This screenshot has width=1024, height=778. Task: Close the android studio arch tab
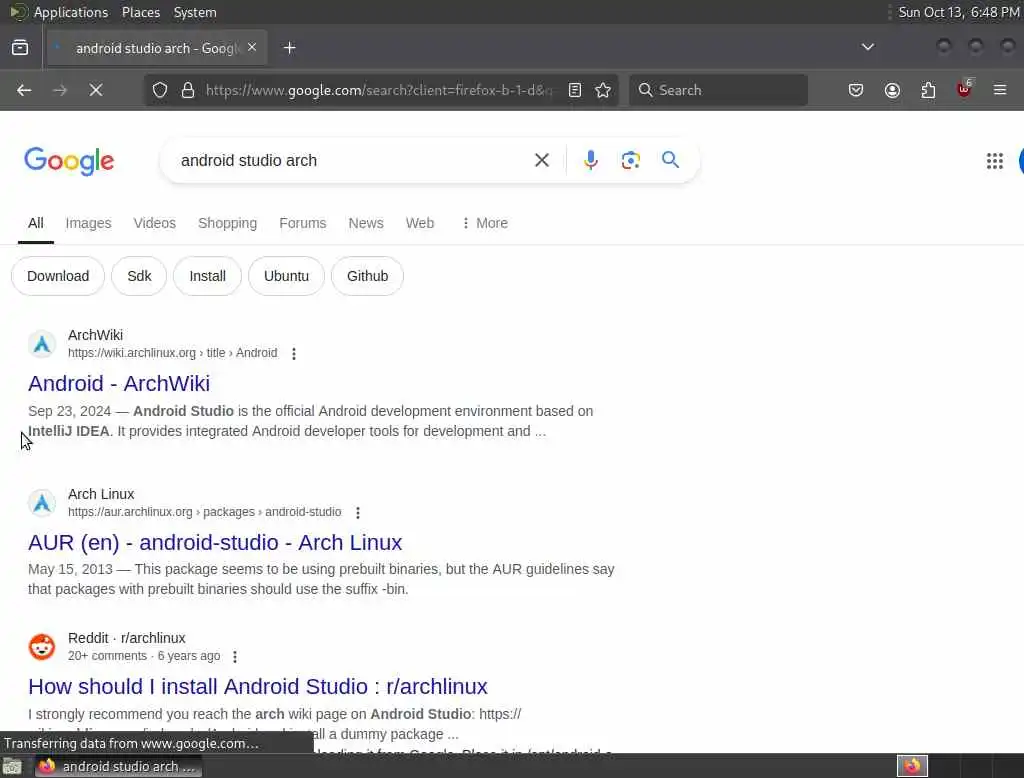pyautogui.click(x=252, y=48)
